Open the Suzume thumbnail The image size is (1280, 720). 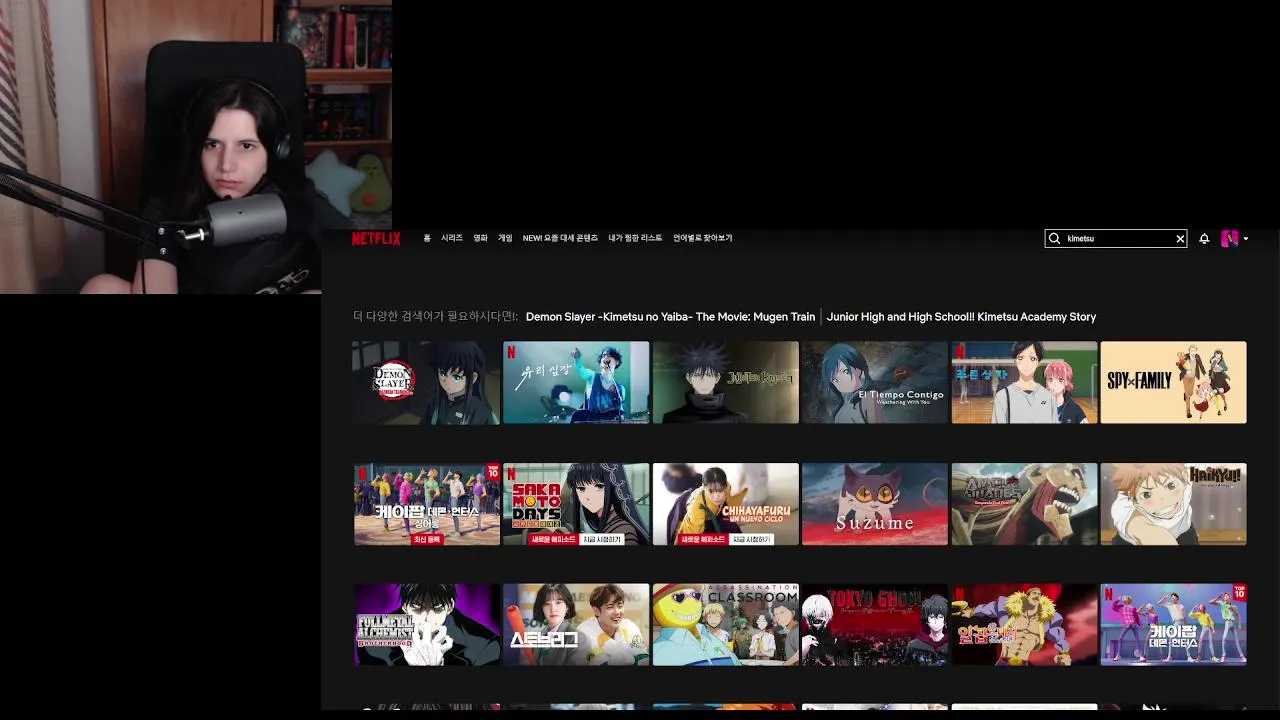[875, 504]
